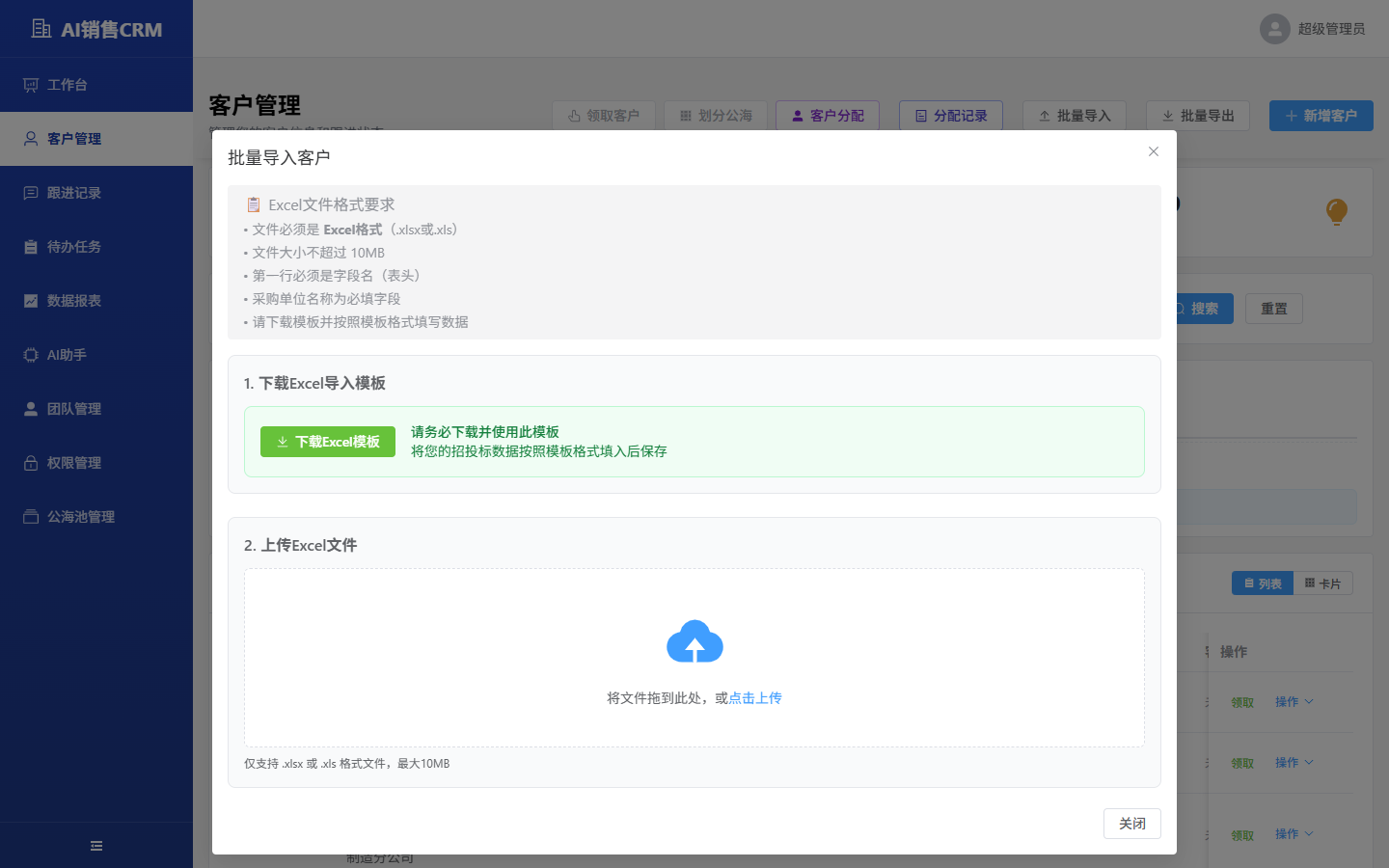Click 领取 in the second table row
1389x868 pixels.
[1242, 764]
